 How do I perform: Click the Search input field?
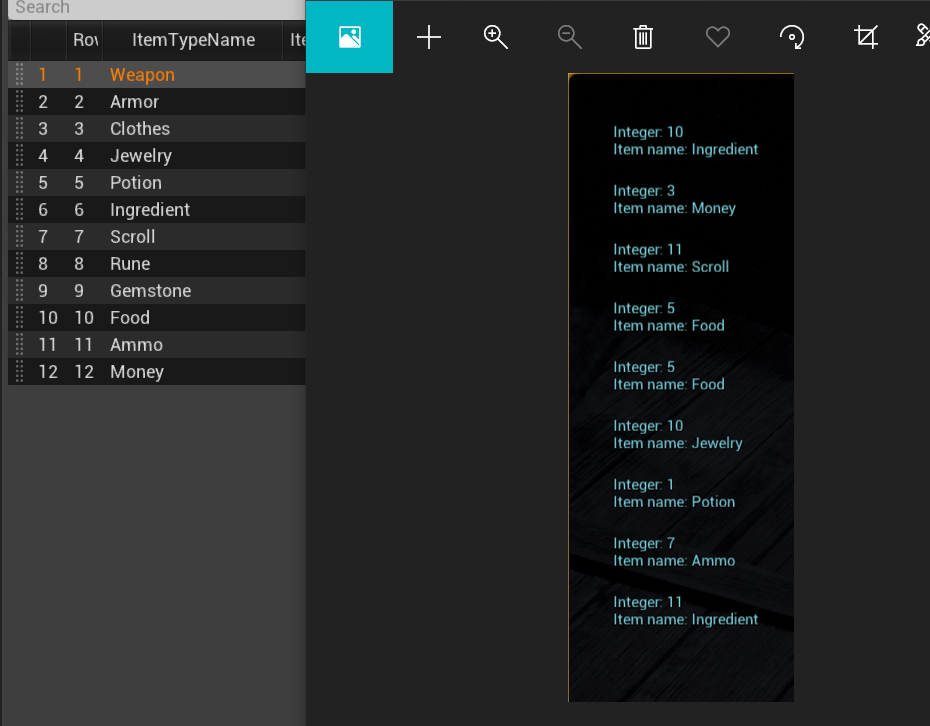click(157, 8)
